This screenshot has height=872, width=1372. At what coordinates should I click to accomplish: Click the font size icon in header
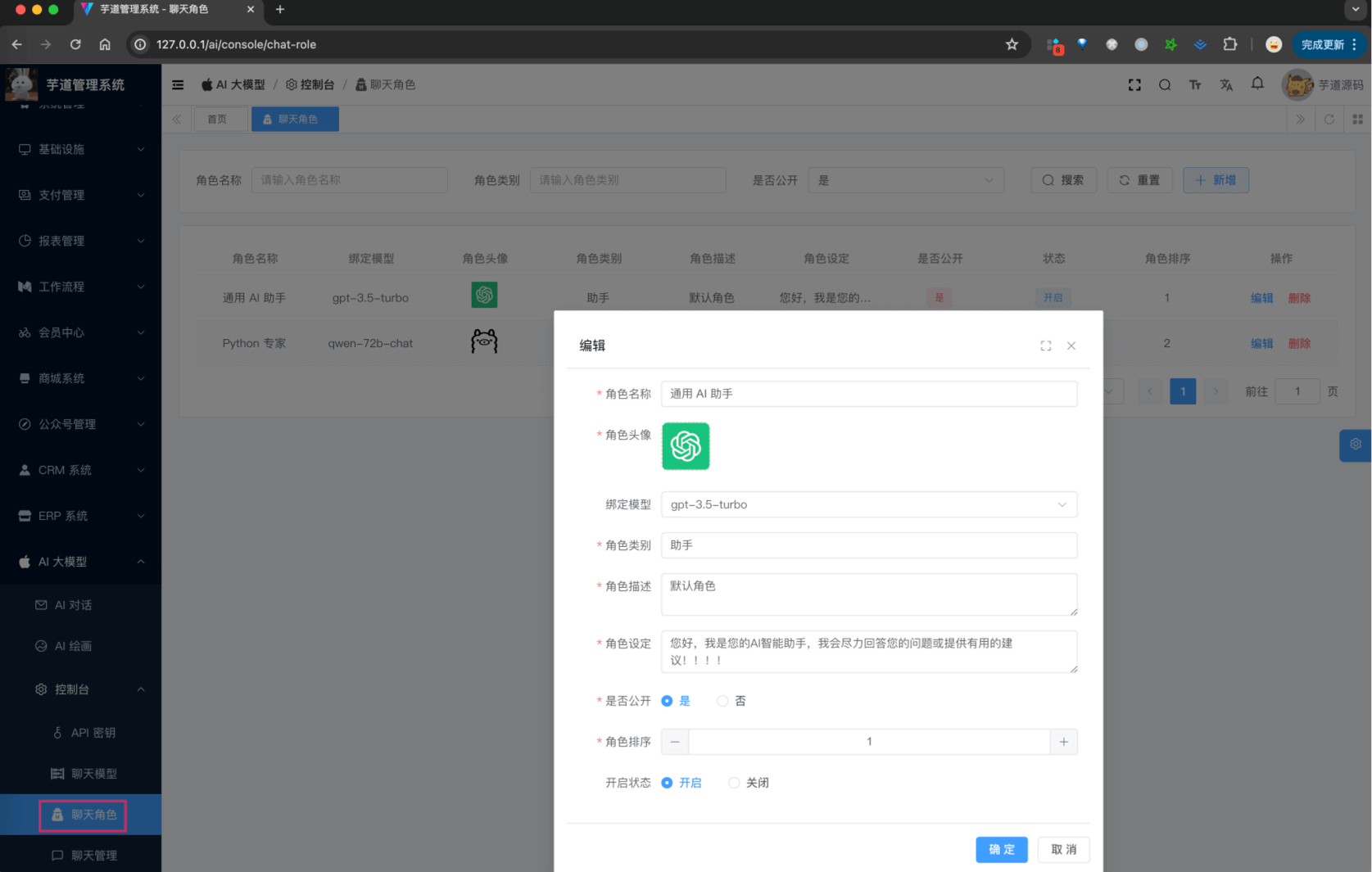[1195, 85]
